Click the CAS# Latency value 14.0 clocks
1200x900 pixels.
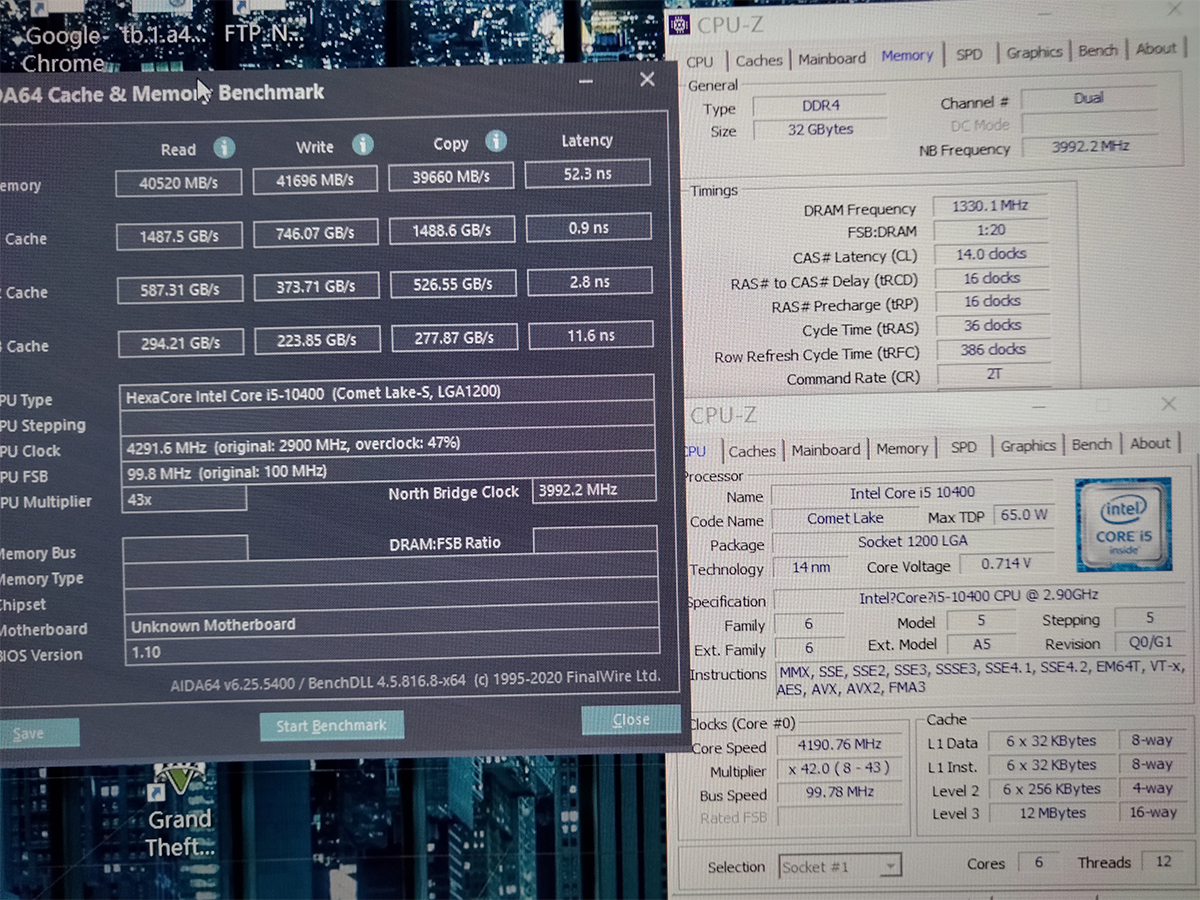[992, 254]
